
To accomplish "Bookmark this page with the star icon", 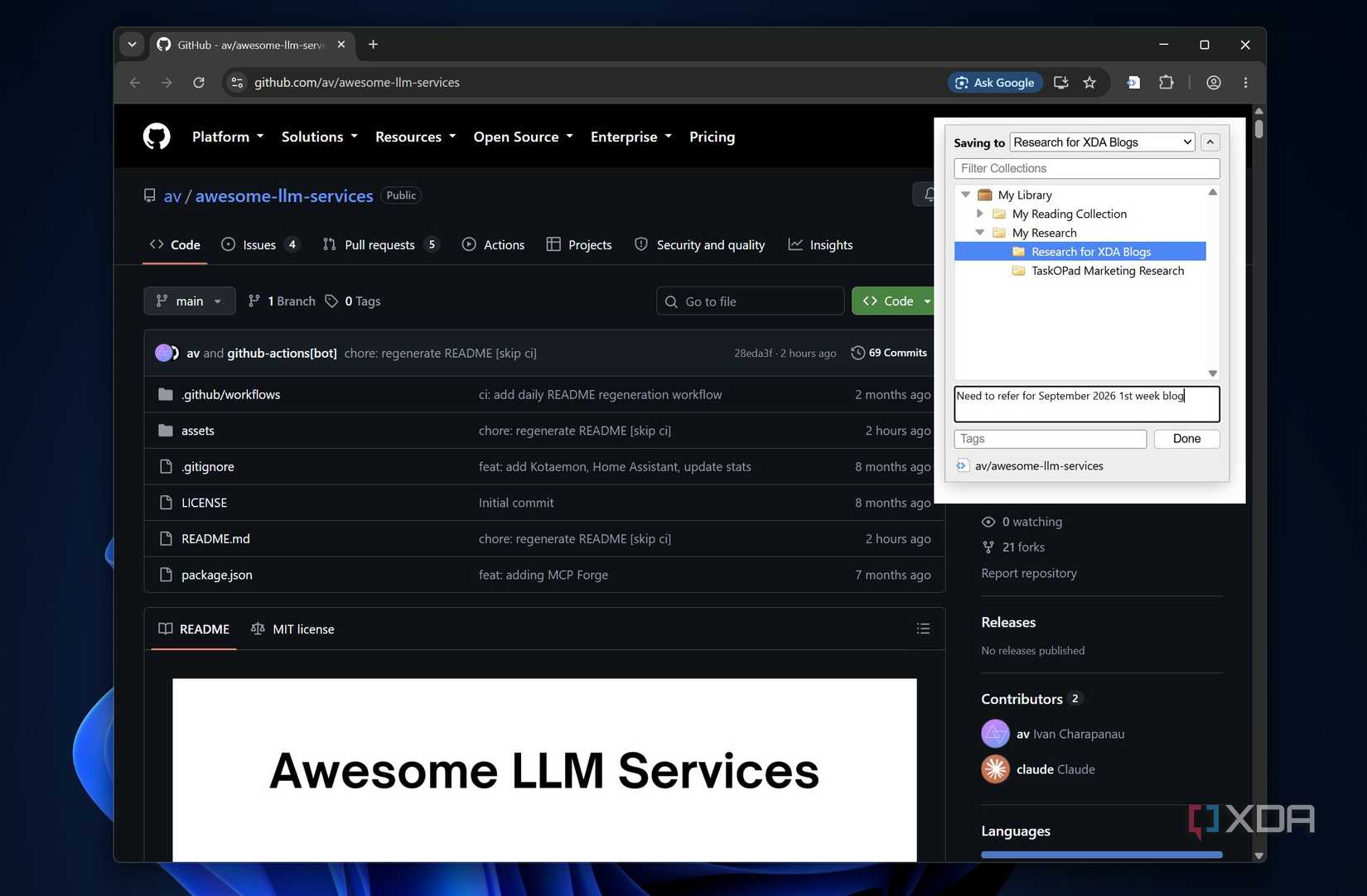I will 1089,83.
